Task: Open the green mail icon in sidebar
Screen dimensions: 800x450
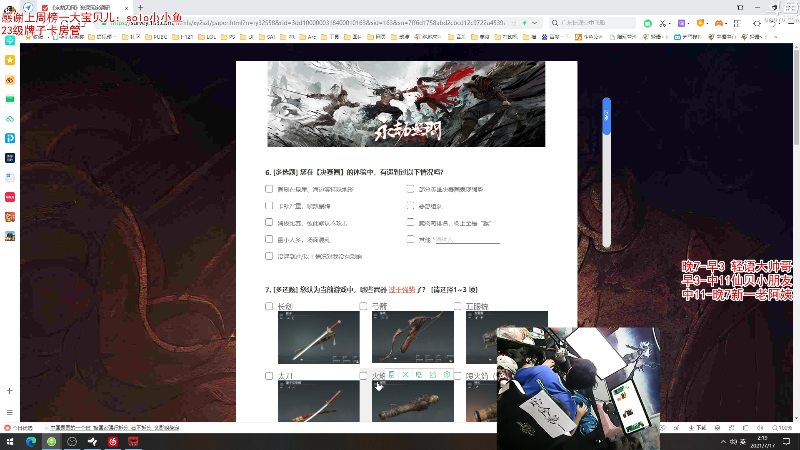Action: [10, 99]
